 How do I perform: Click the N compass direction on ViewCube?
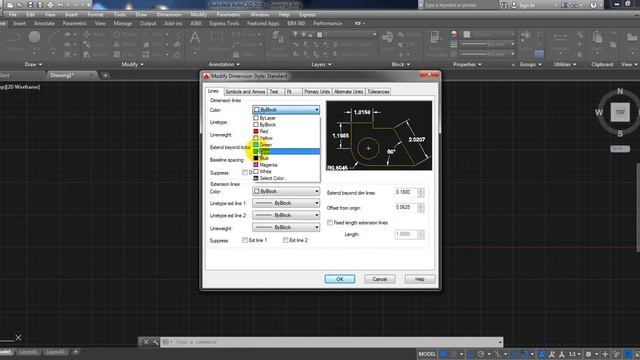(x=620, y=91)
